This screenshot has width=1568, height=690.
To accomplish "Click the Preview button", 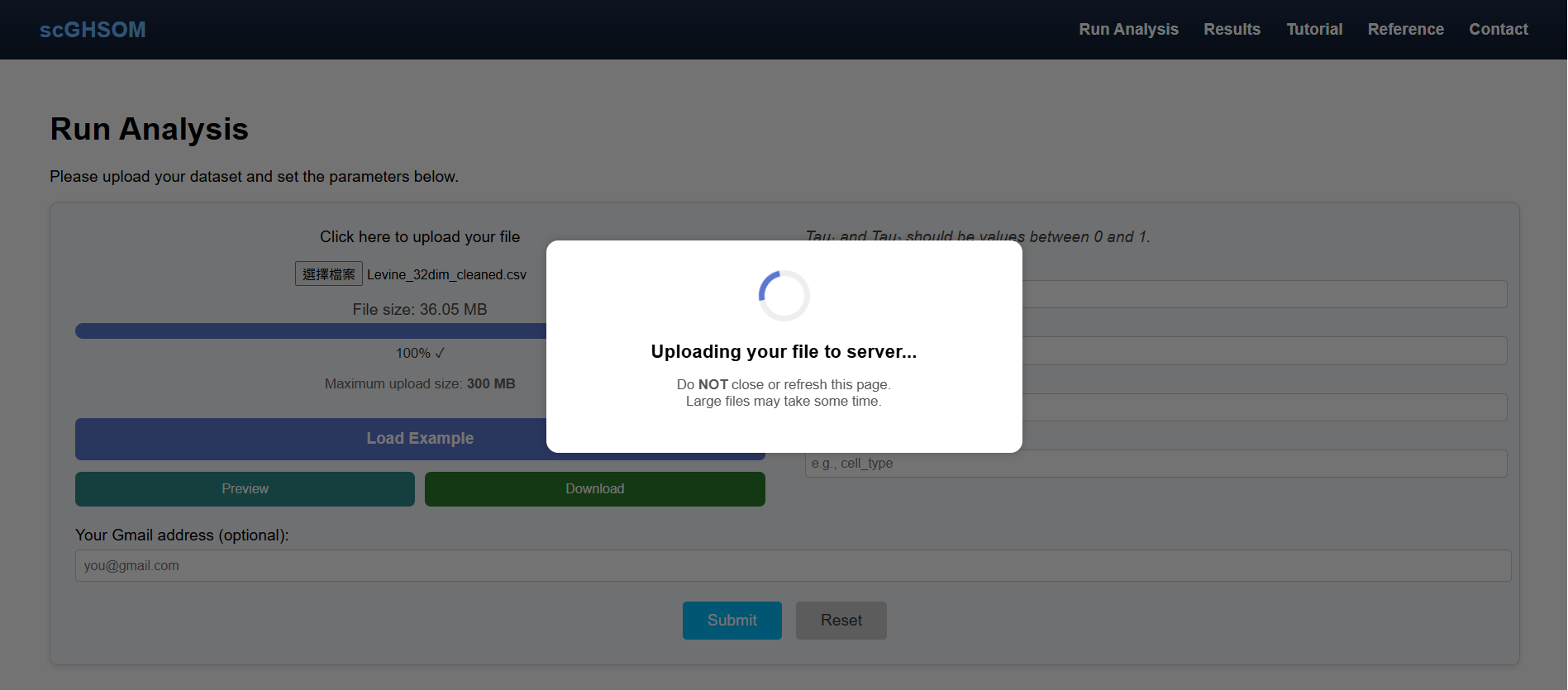I will [x=245, y=489].
